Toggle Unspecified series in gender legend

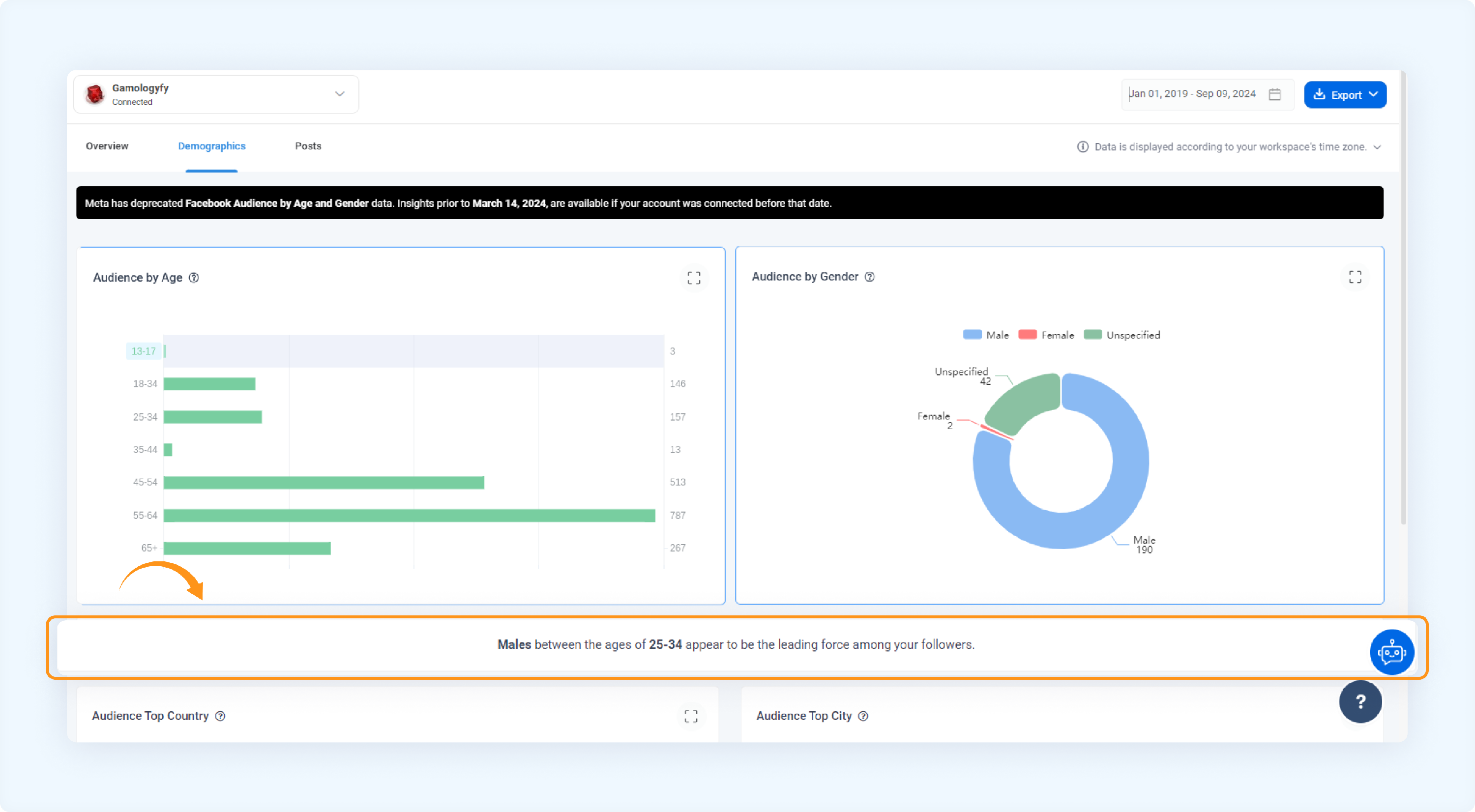tap(1121, 335)
